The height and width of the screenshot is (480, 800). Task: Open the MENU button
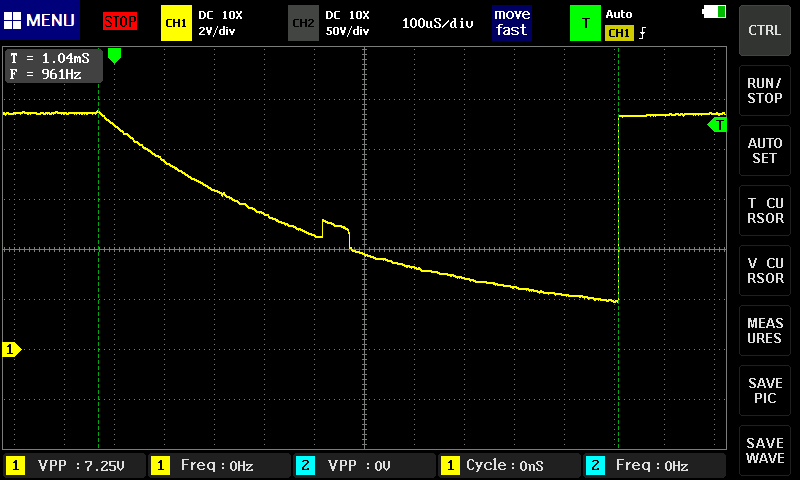(40, 20)
